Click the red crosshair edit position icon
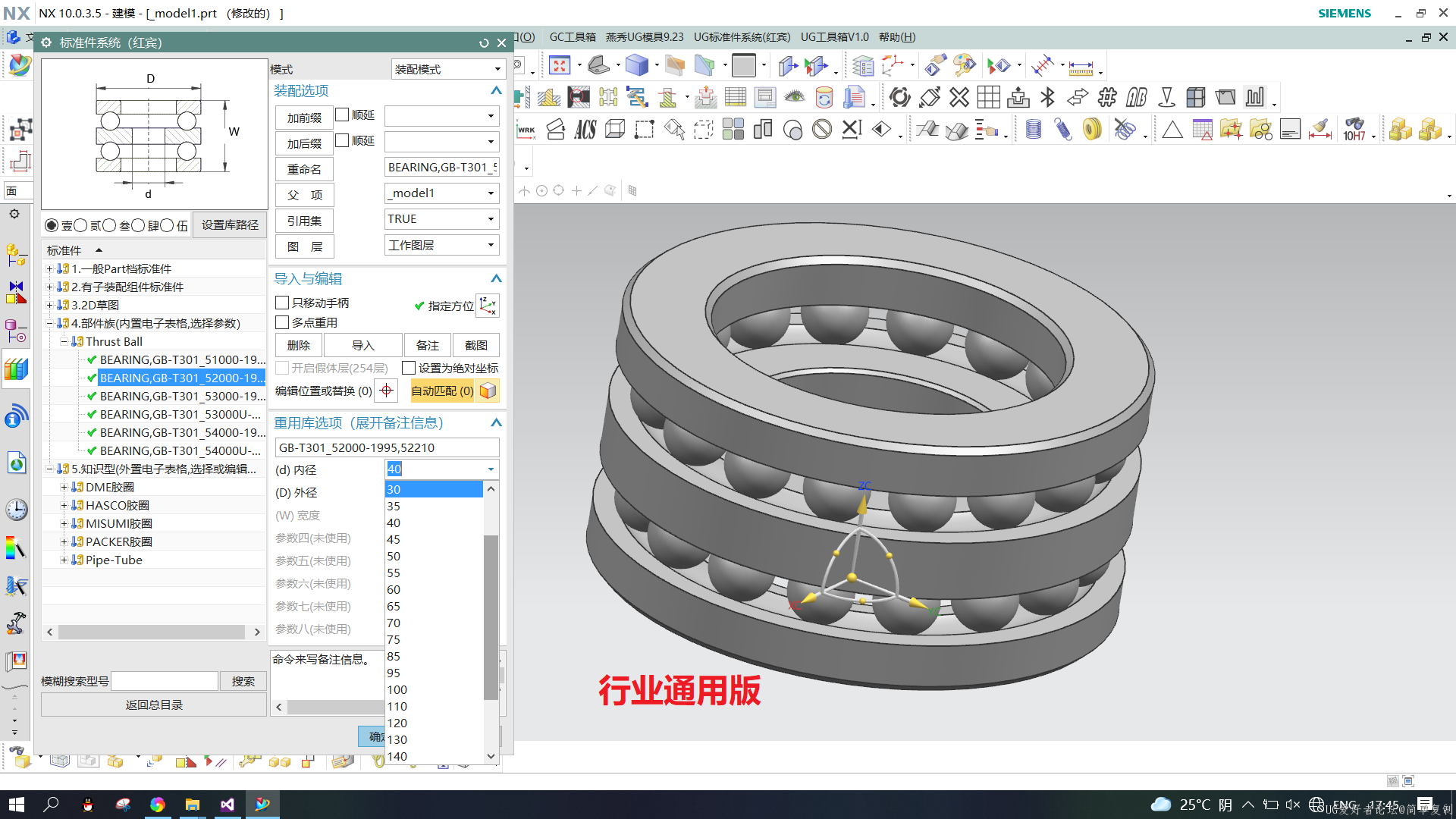The image size is (1456, 819). (x=387, y=391)
